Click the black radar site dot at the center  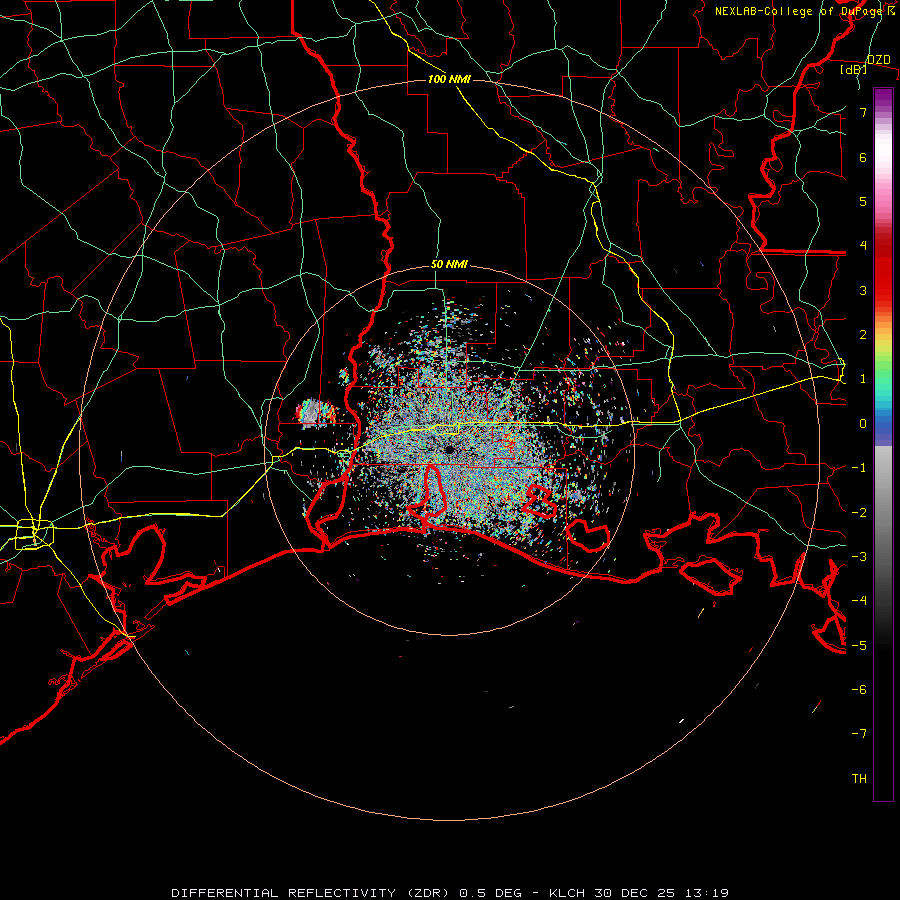pyautogui.click(x=449, y=450)
